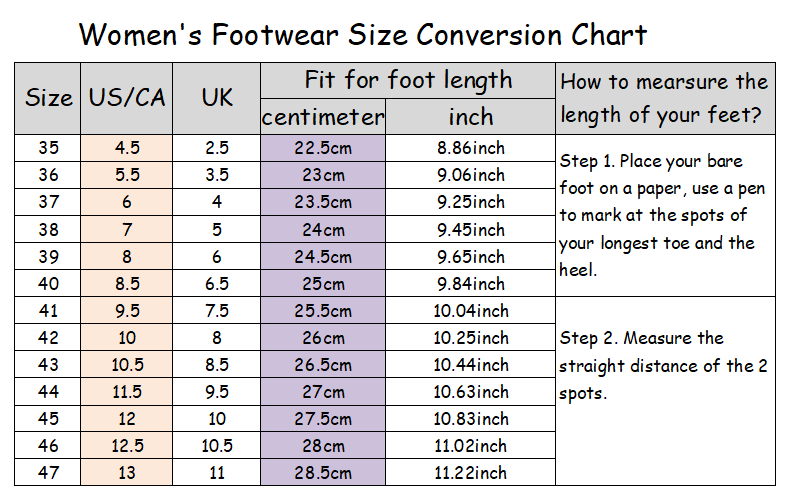
Task: Click the UK column header
Action: coord(217,99)
